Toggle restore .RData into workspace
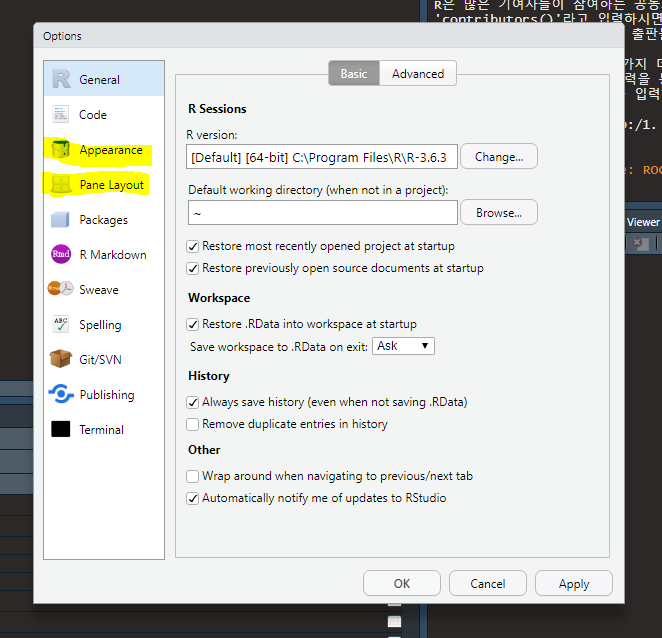The width and height of the screenshot is (662, 638). tap(193, 324)
